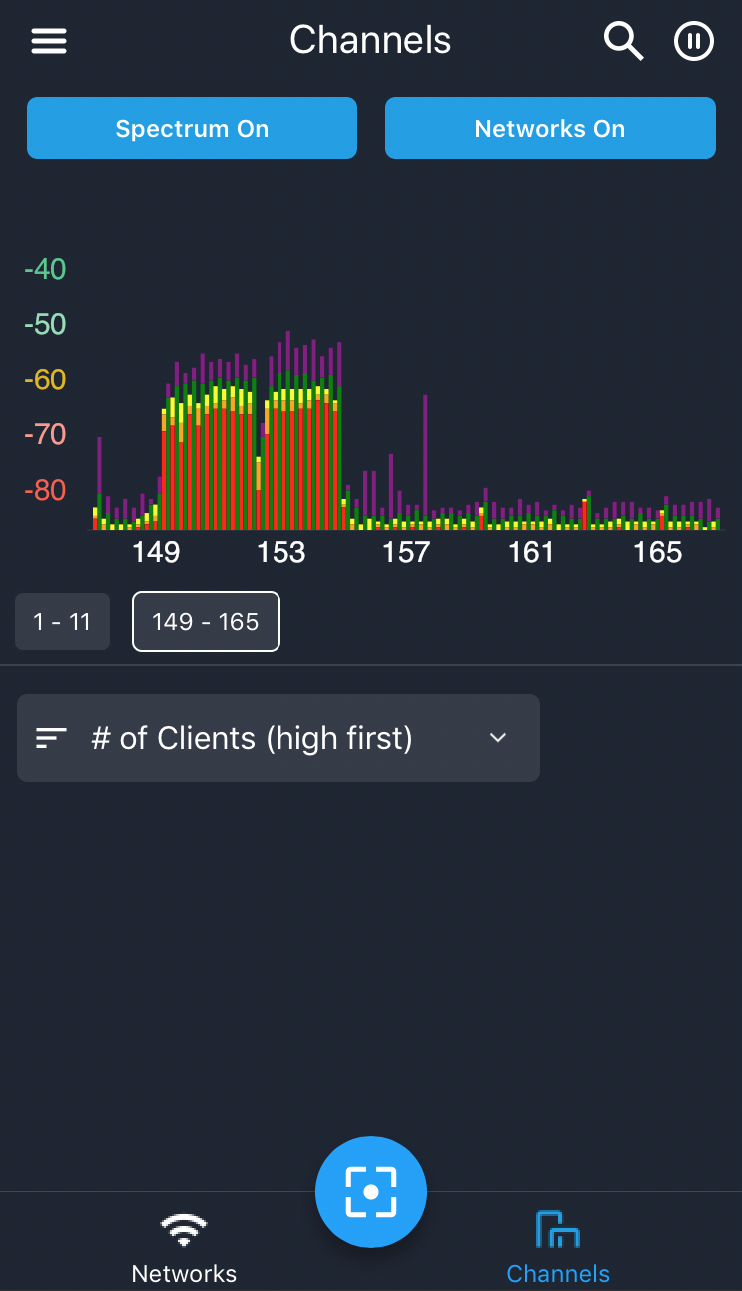The image size is (742, 1291).
Task: Tap the search magnifier icon
Action: pyautogui.click(x=623, y=41)
